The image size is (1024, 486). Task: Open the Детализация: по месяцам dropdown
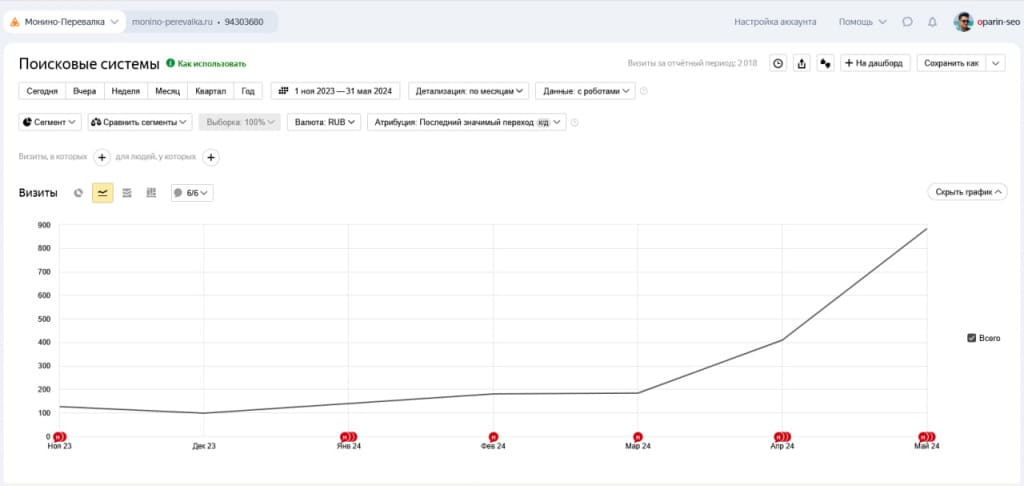[x=469, y=91]
